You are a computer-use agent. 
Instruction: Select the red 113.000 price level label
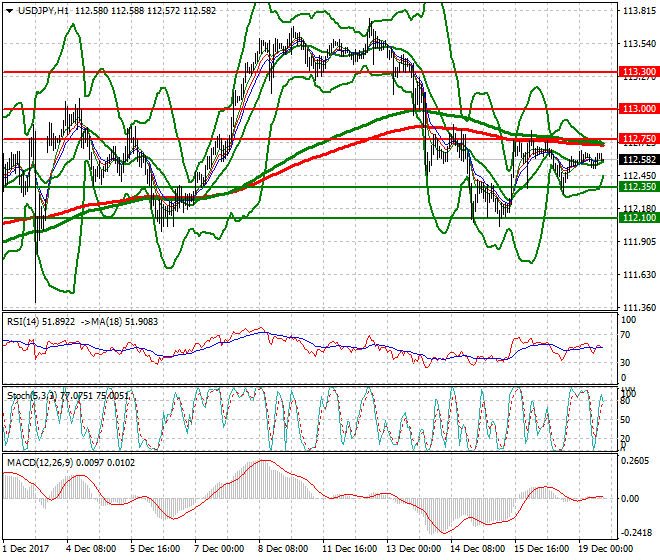coord(638,108)
